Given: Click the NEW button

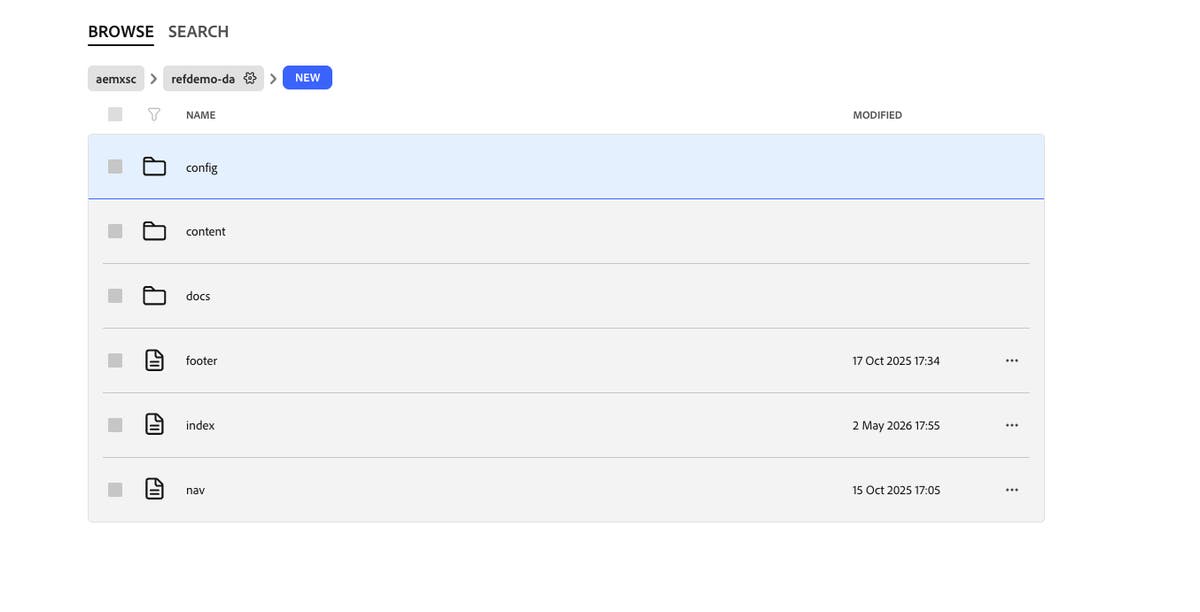Looking at the screenshot, I should [x=307, y=78].
